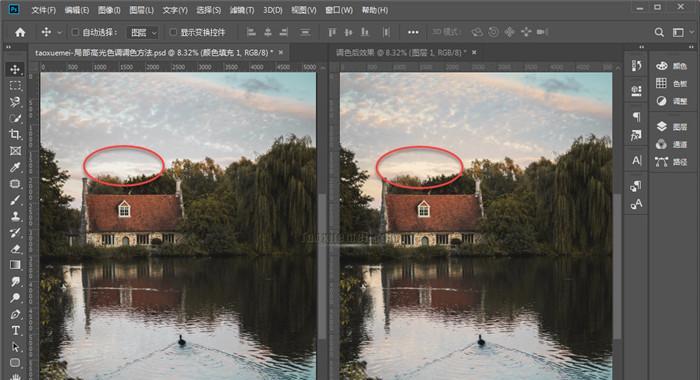
Task: Click the align top edges icon
Action: (x=332, y=32)
